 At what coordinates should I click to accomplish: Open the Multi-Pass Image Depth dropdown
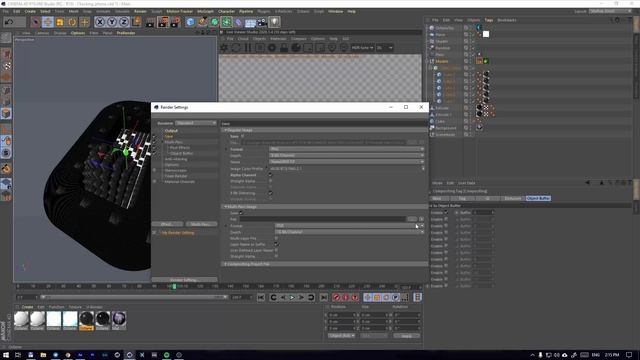(x=349, y=232)
